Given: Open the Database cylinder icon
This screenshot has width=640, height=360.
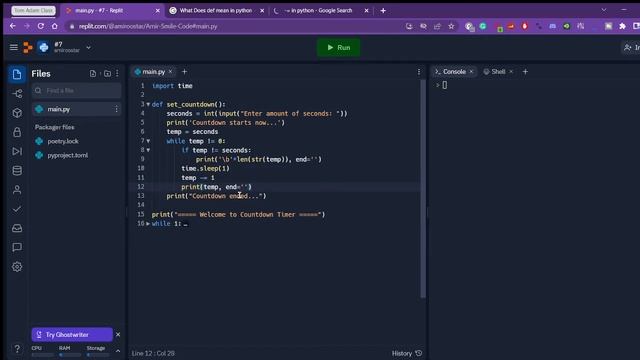Looking at the screenshot, I should [17, 171].
